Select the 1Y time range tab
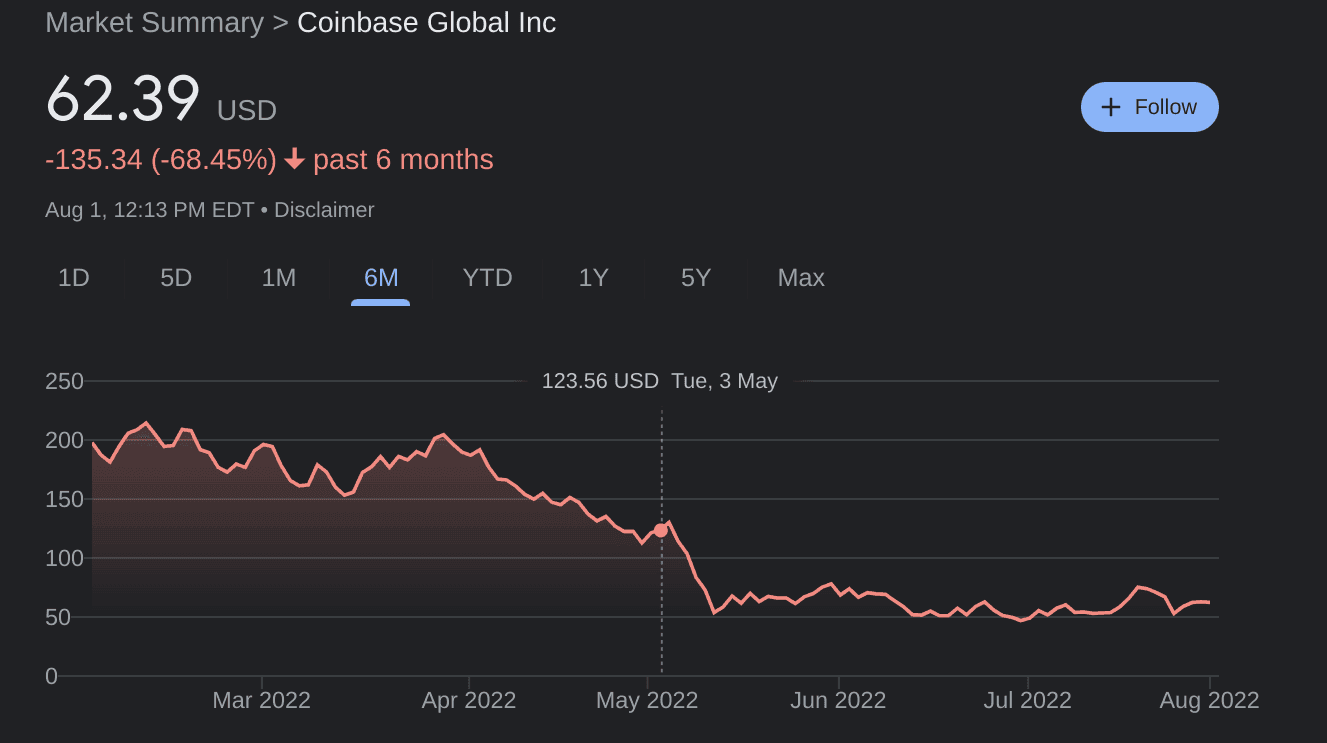This screenshot has height=743, width=1327. tap(594, 278)
